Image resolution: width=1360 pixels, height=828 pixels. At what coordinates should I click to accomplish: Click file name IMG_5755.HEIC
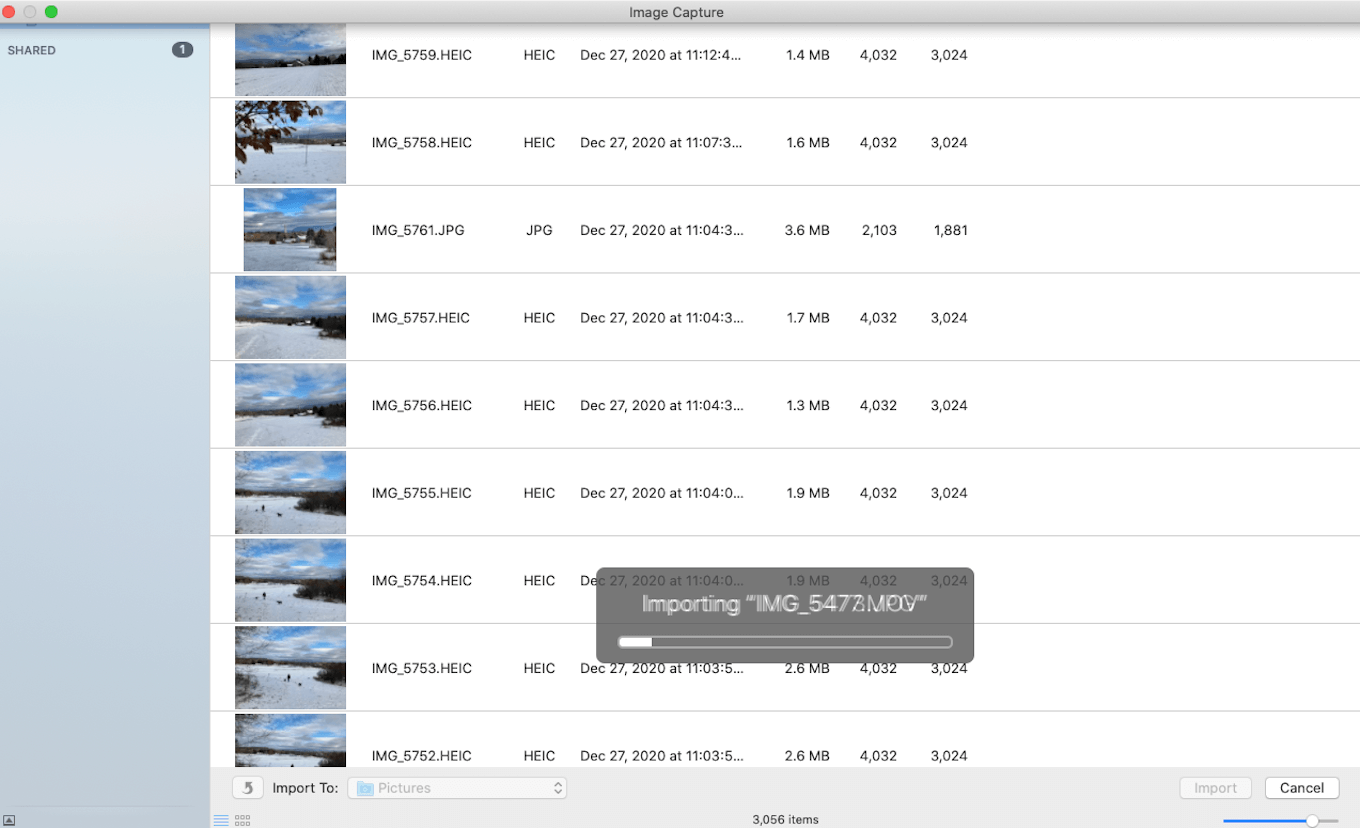421,493
